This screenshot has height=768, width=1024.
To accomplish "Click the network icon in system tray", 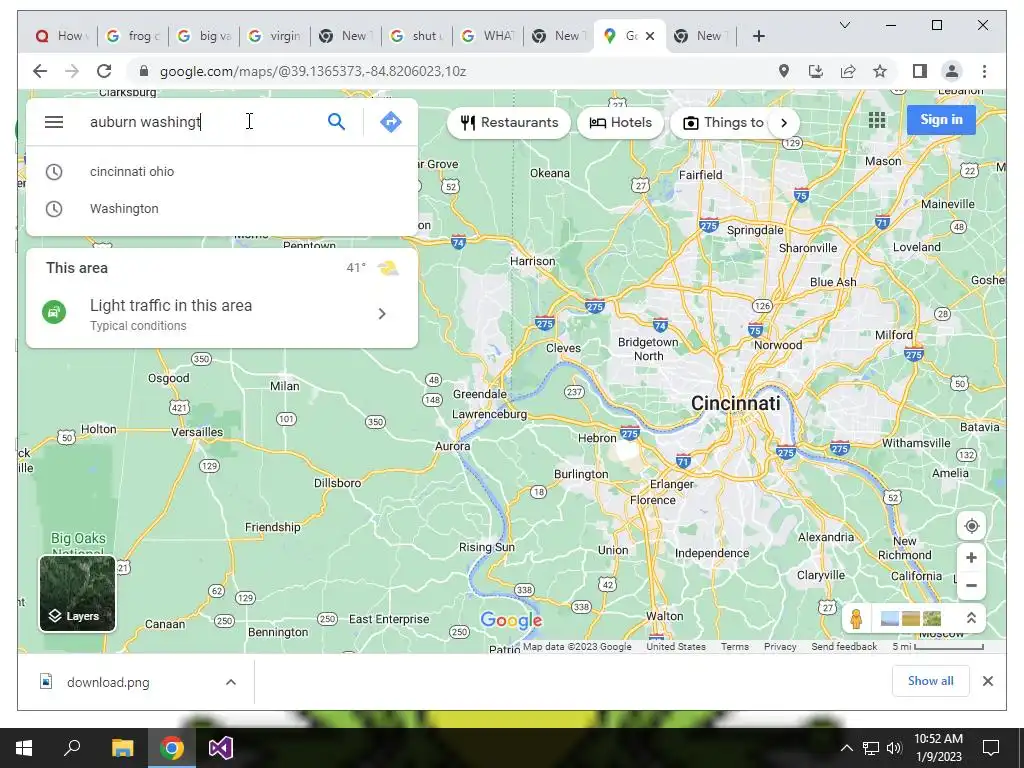I will 871,748.
